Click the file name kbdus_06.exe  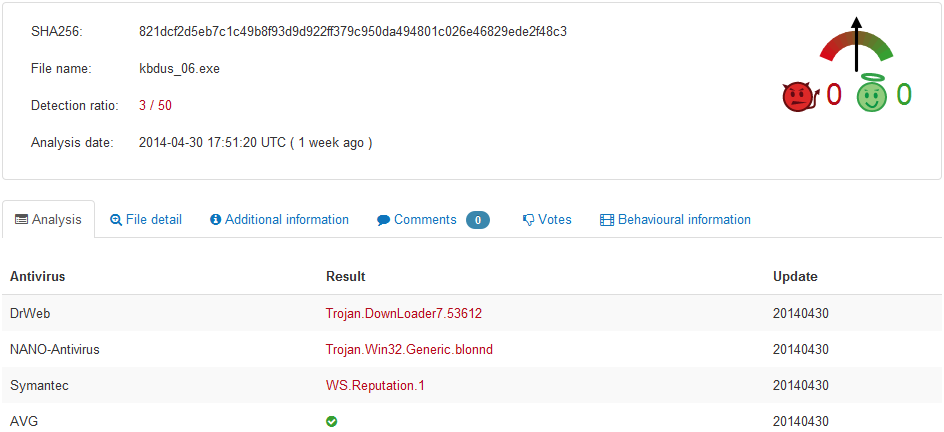pyautogui.click(x=179, y=69)
